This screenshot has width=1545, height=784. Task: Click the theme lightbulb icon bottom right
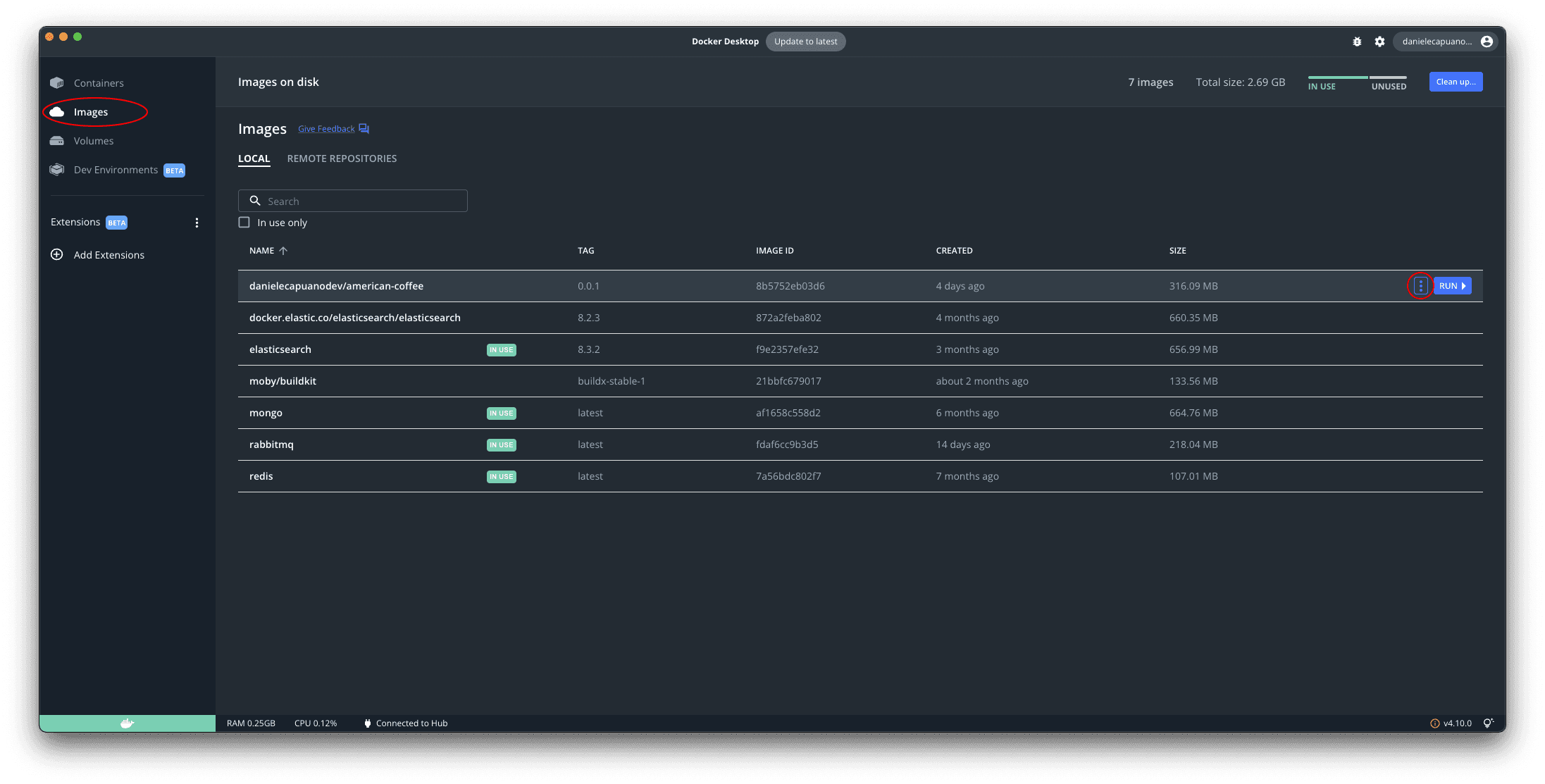[1489, 723]
